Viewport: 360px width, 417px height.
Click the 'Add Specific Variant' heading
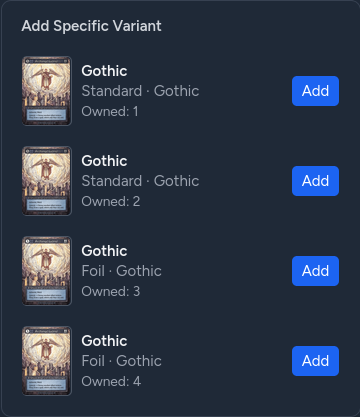click(91, 26)
